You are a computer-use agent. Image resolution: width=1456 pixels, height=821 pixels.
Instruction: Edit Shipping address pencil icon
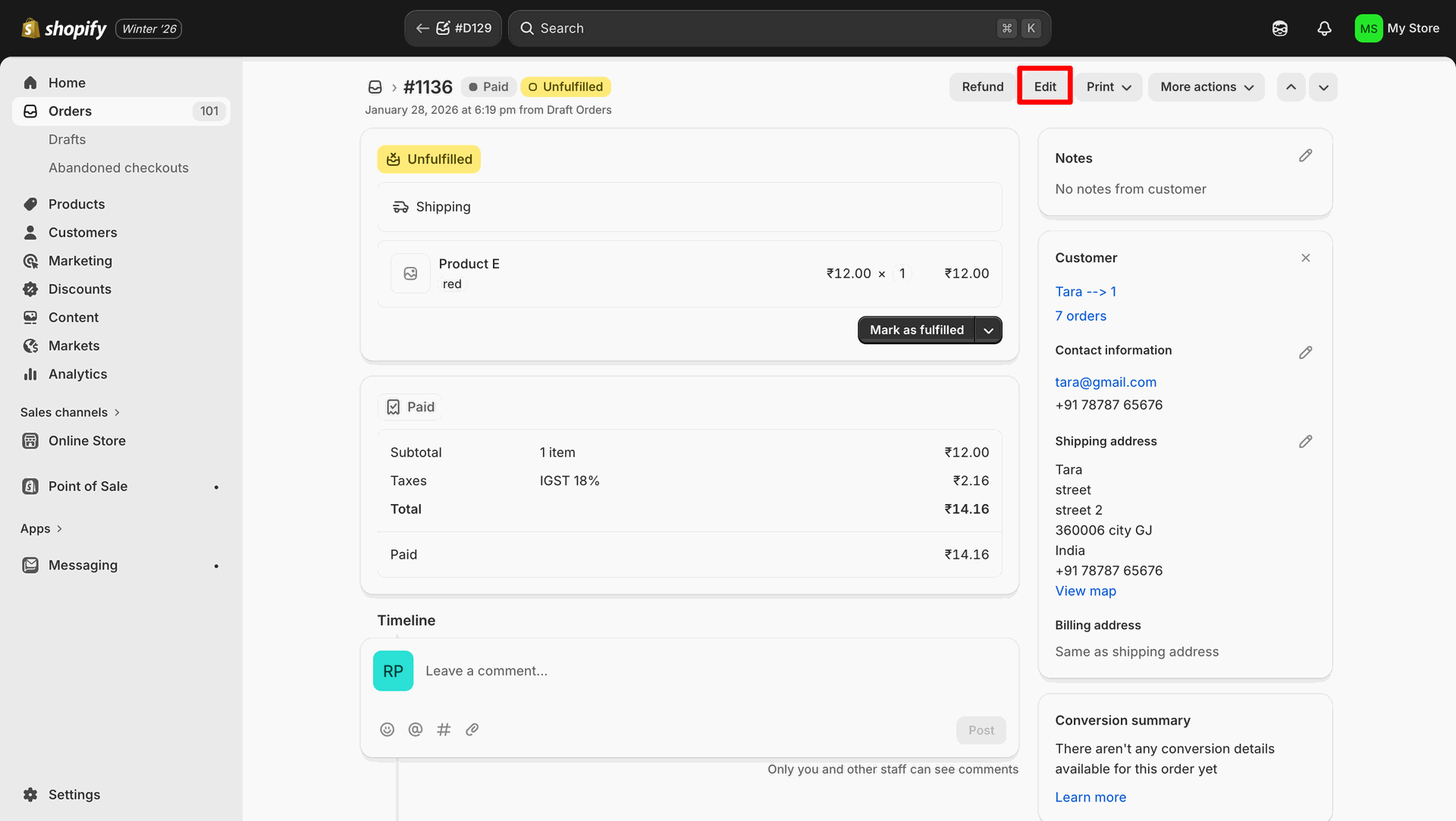1305,441
